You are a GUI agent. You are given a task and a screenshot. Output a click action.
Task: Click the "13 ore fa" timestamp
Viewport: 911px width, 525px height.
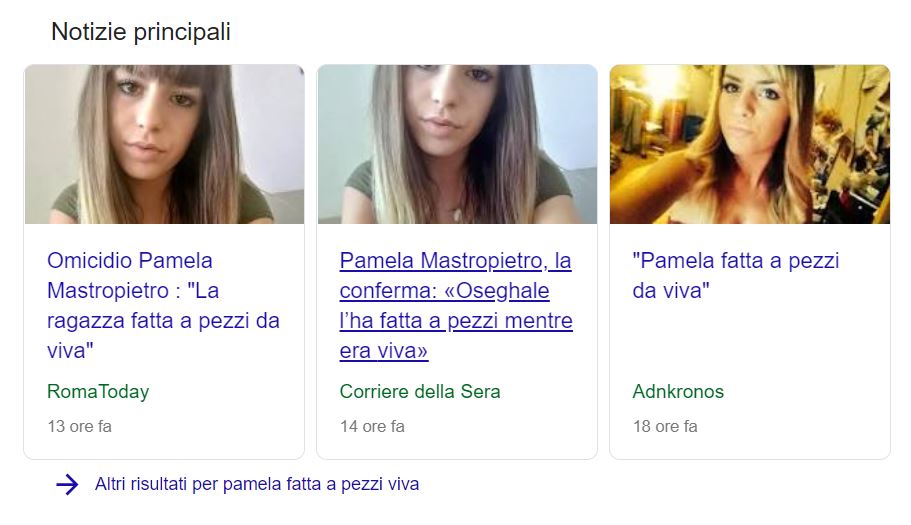click(x=80, y=426)
